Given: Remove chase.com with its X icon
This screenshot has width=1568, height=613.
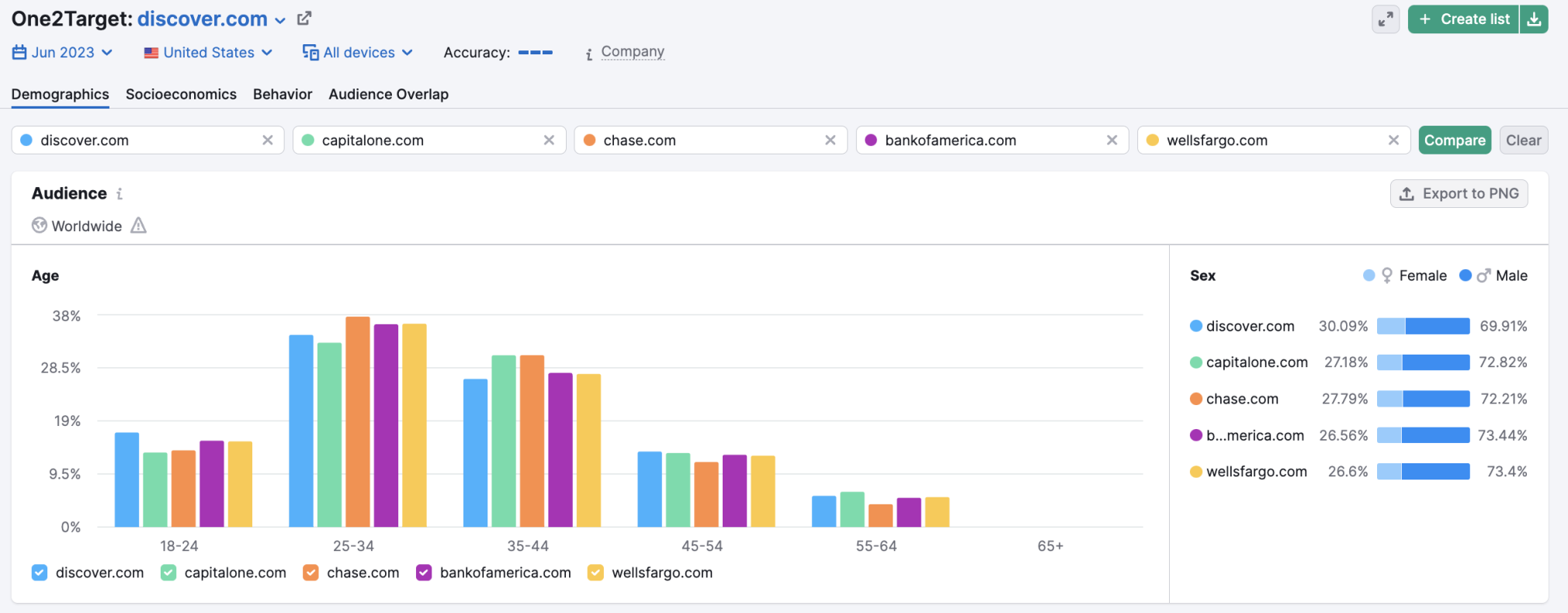Looking at the screenshot, I should pyautogui.click(x=831, y=140).
